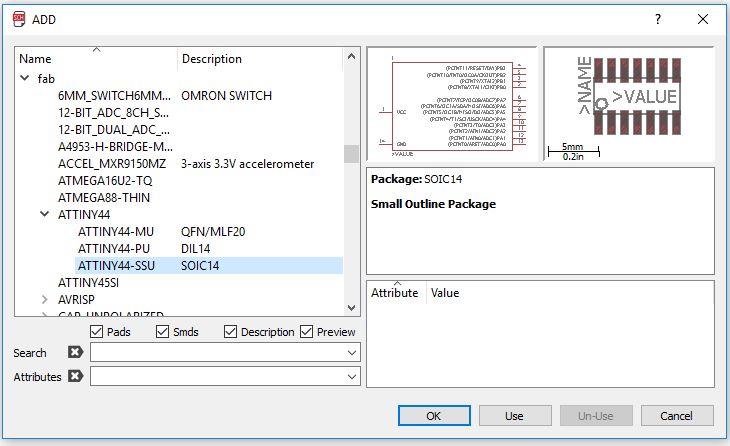Select the ATTINY44 parent device row
The height and width of the screenshot is (446, 730).
[84, 215]
